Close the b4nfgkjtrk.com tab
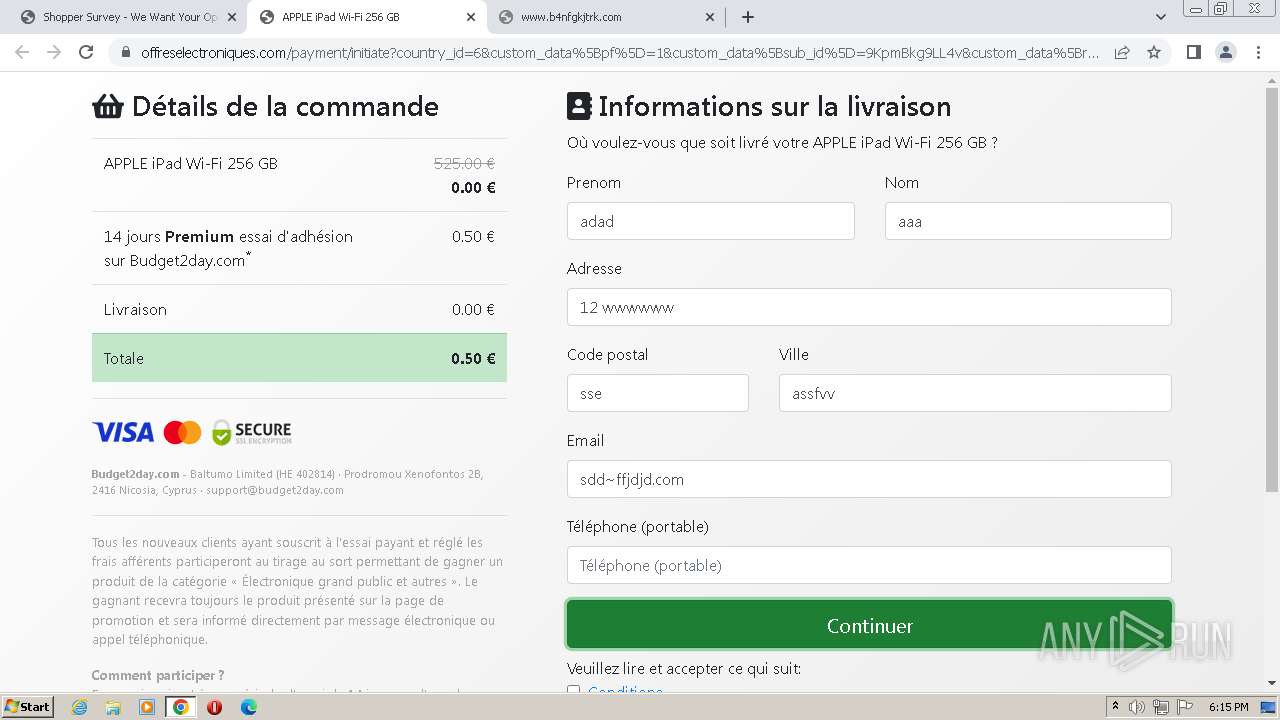1280x720 pixels. point(710,17)
